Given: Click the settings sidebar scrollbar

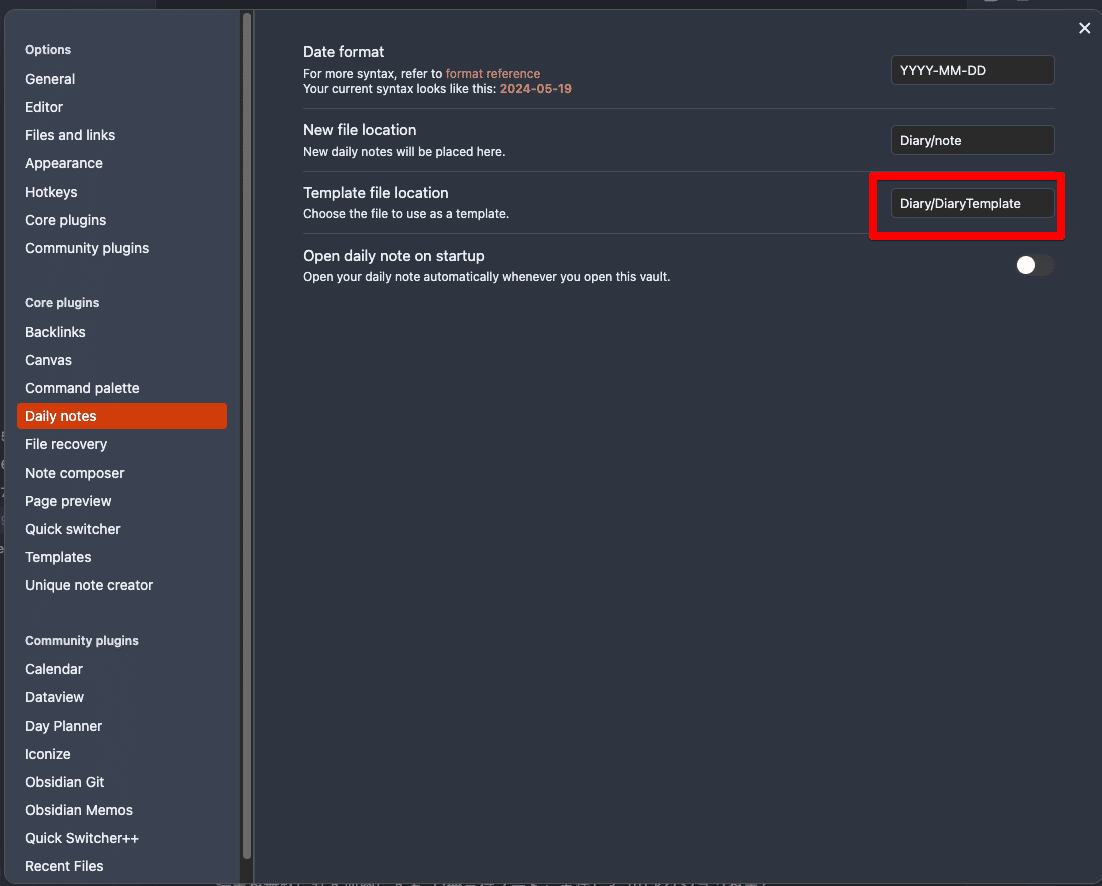Looking at the screenshot, I should point(246,440).
